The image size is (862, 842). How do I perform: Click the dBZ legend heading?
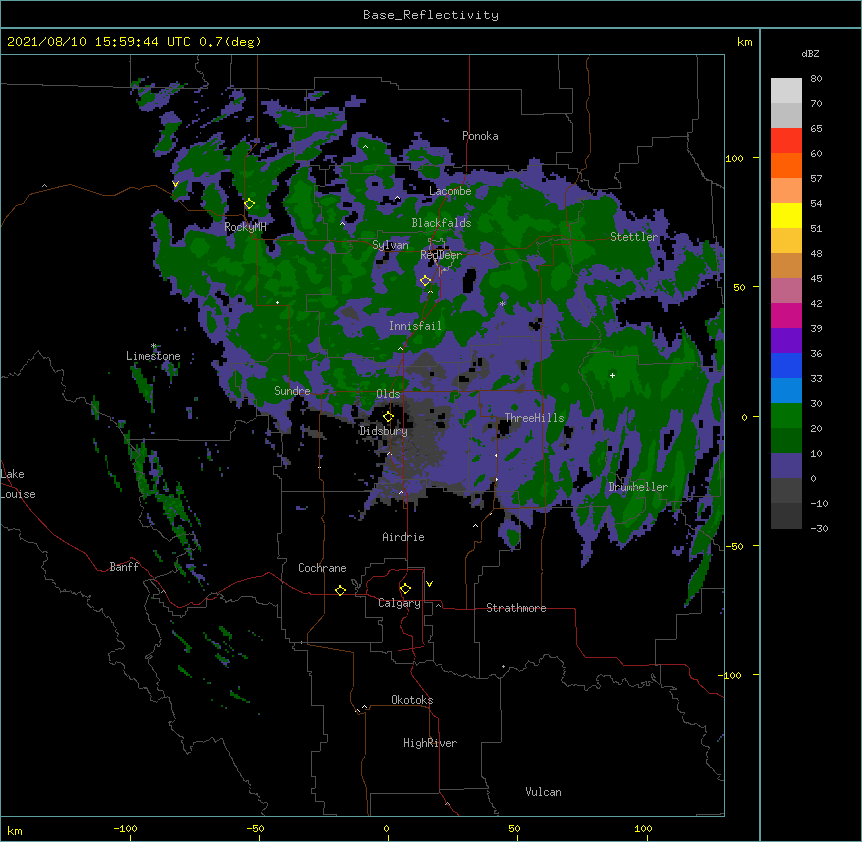[810, 54]
